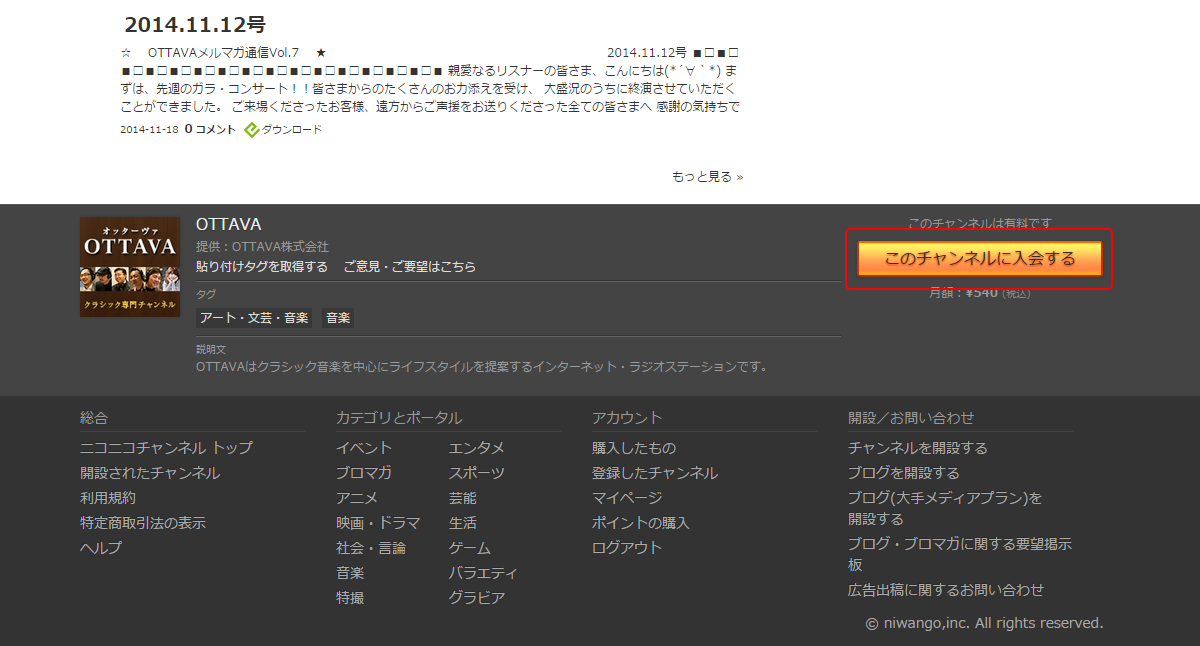Open the OTTAVA channel logo thumbnail
The width and height of the screenshot is (1200, 646).
[x=130, y=267]
